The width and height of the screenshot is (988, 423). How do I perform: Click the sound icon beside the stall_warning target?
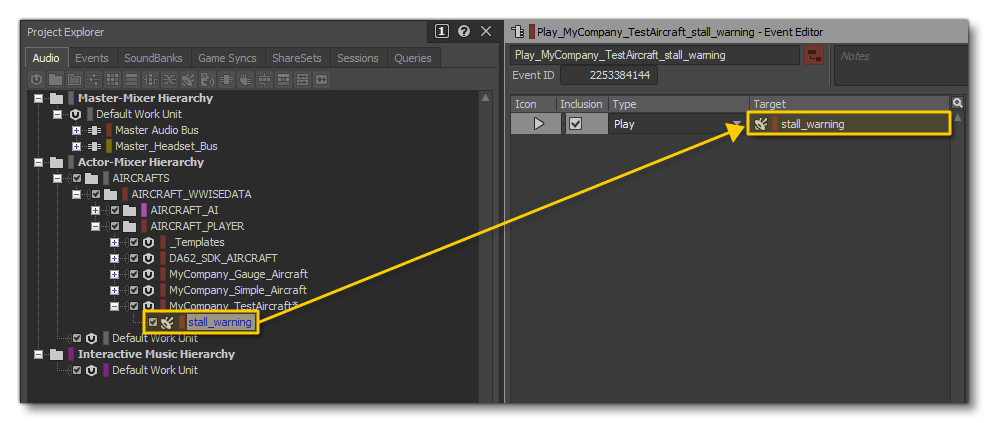point(761,124)
